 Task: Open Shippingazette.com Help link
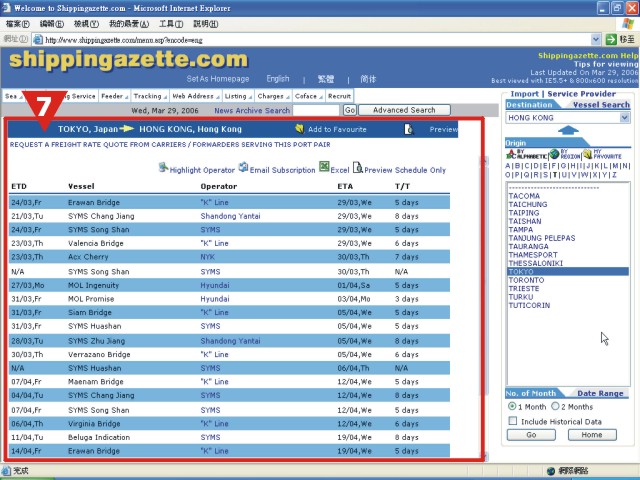pos(588,56)
